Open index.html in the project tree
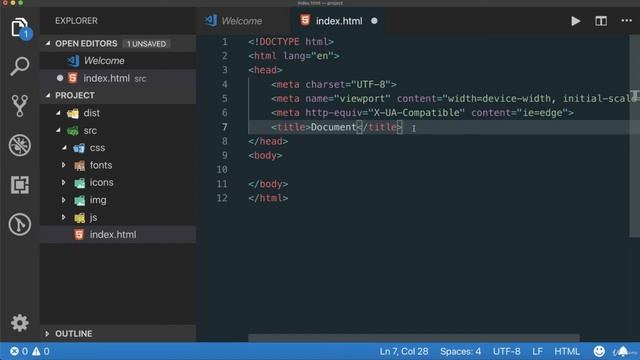Image resolution: width=640 pixels, height=360 pixels. pyautogui.click(x=118, y=234)
